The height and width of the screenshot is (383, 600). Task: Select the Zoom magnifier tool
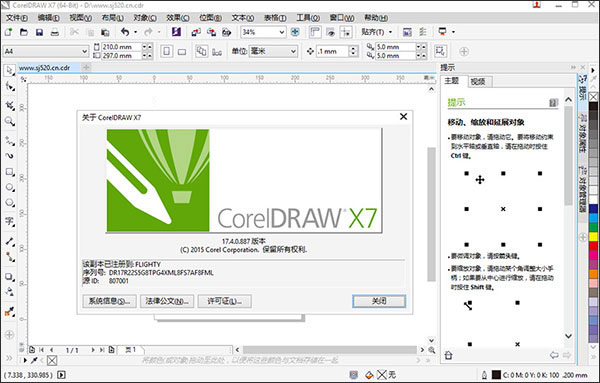(x=10, y=122)
